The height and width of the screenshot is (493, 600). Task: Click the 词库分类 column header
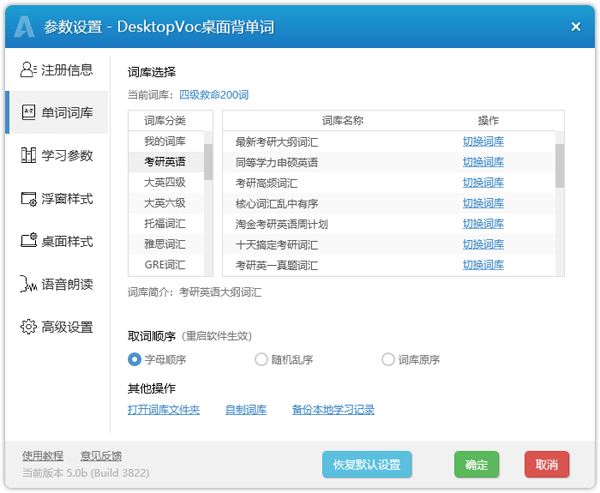(x=165, y=121)
